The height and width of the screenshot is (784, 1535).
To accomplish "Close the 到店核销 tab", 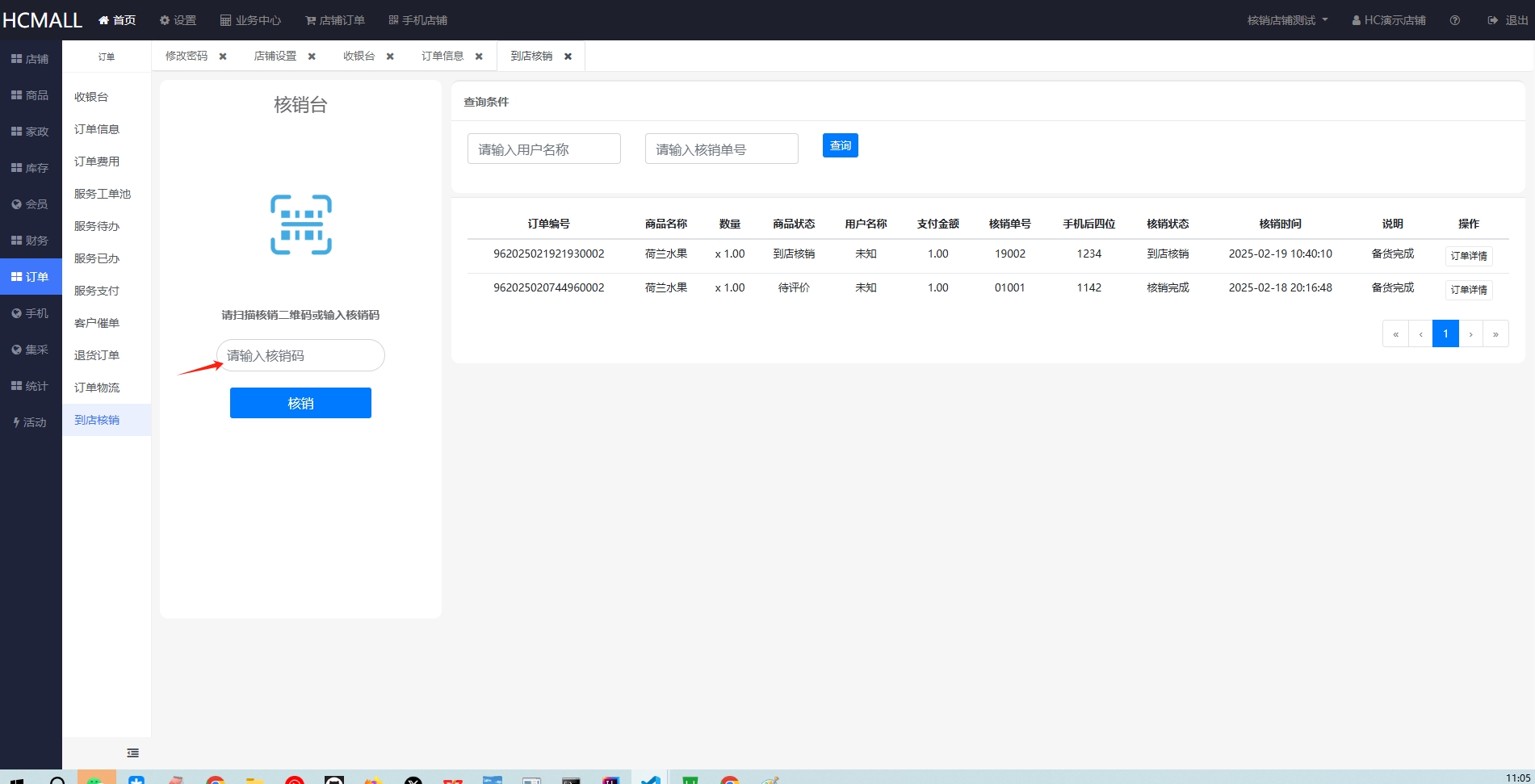I will [568, 57].
